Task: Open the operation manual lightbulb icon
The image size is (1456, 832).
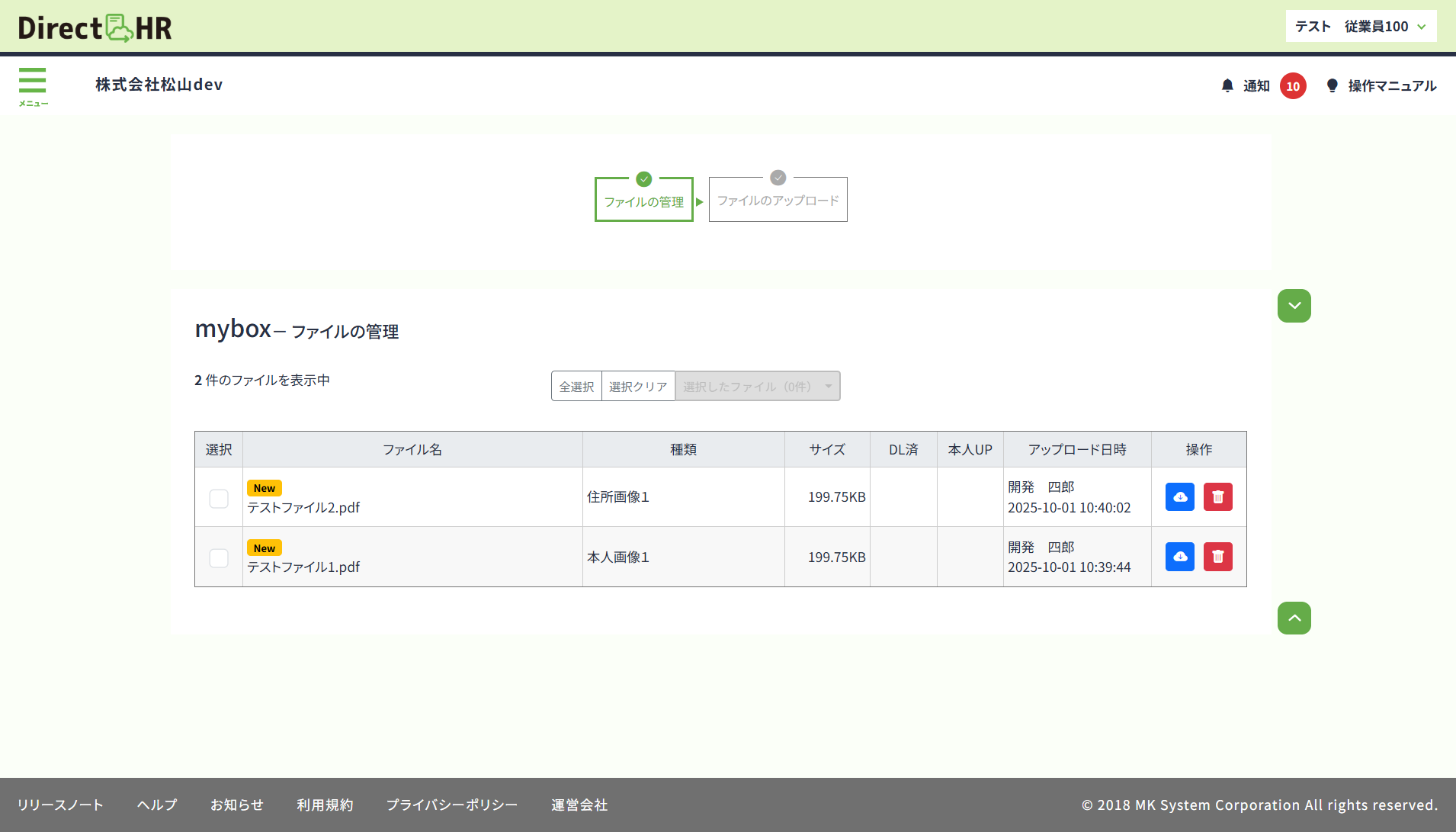Action: pyautogui.click(x=1332, y=86)
